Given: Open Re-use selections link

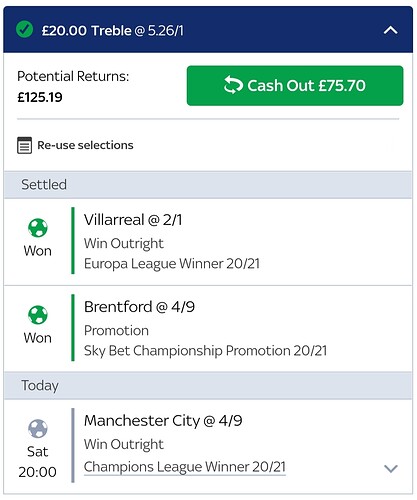Looking at the screenshot, I should coord(85,145).
